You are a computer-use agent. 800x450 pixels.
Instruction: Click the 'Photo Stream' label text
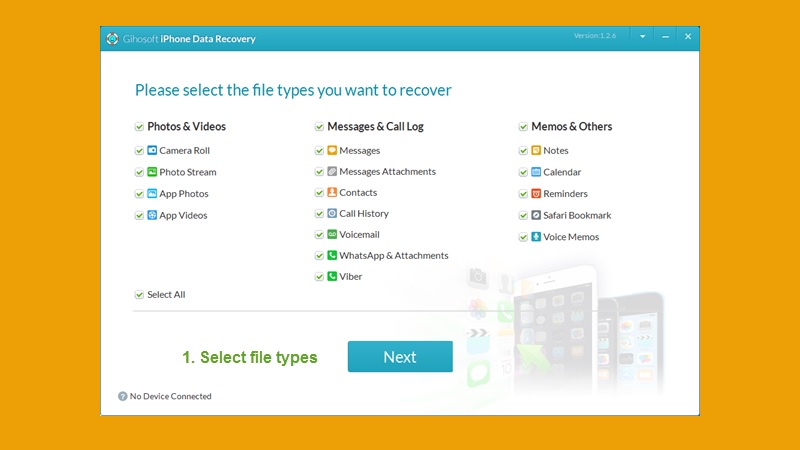point(188,172)
